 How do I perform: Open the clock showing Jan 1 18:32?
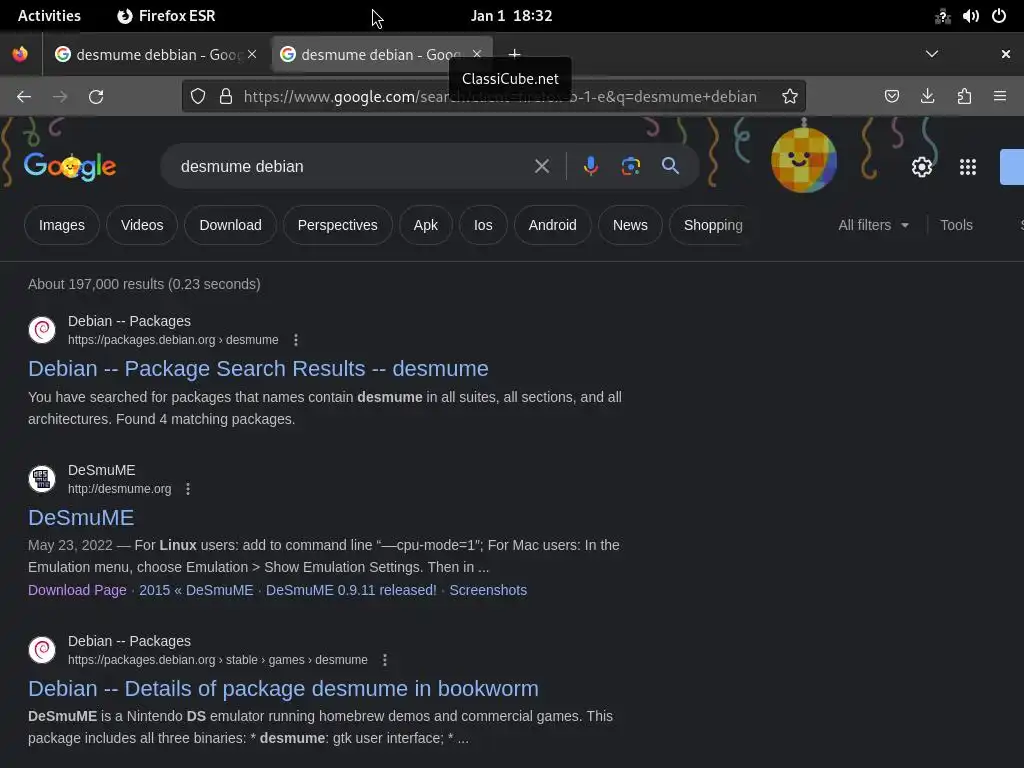[x=511, y=16]
